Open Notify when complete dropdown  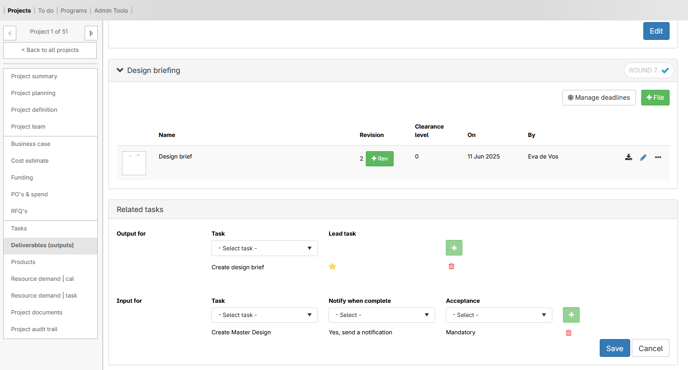(x=382, y=315)
